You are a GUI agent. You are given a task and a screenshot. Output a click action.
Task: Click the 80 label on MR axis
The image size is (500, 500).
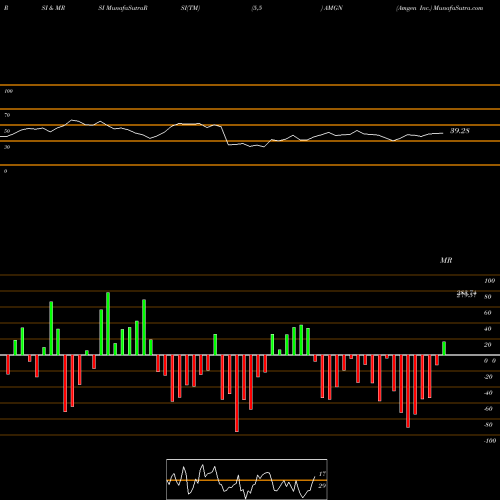point(487,297)
